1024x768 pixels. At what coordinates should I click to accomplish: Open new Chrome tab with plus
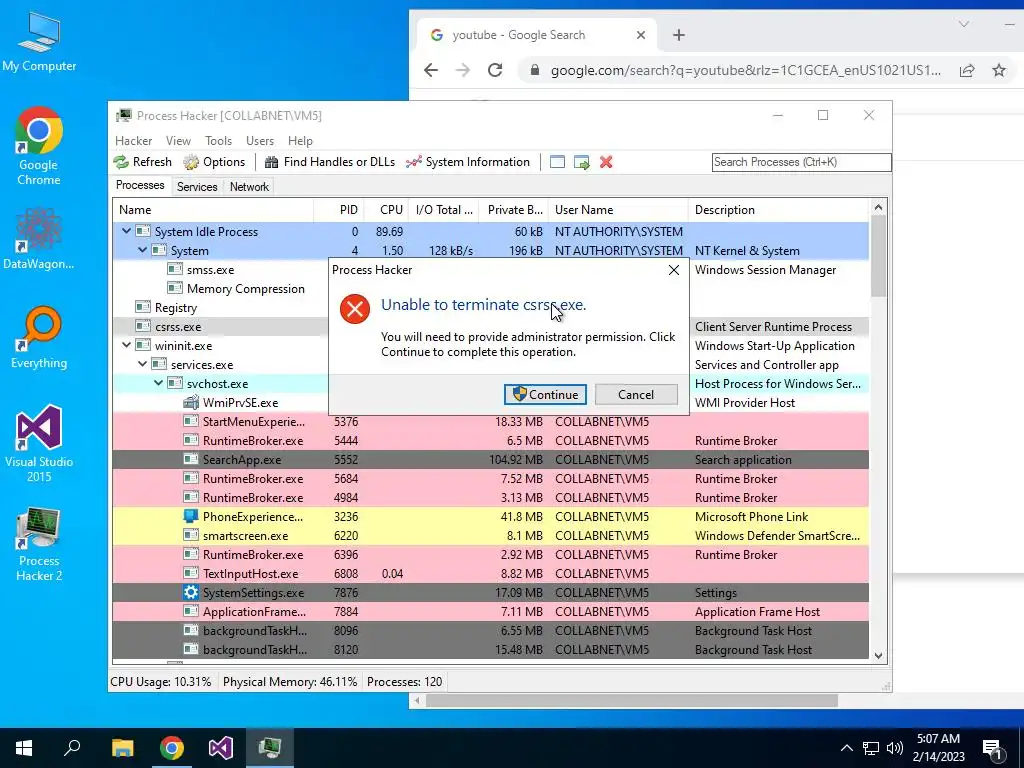679,35
